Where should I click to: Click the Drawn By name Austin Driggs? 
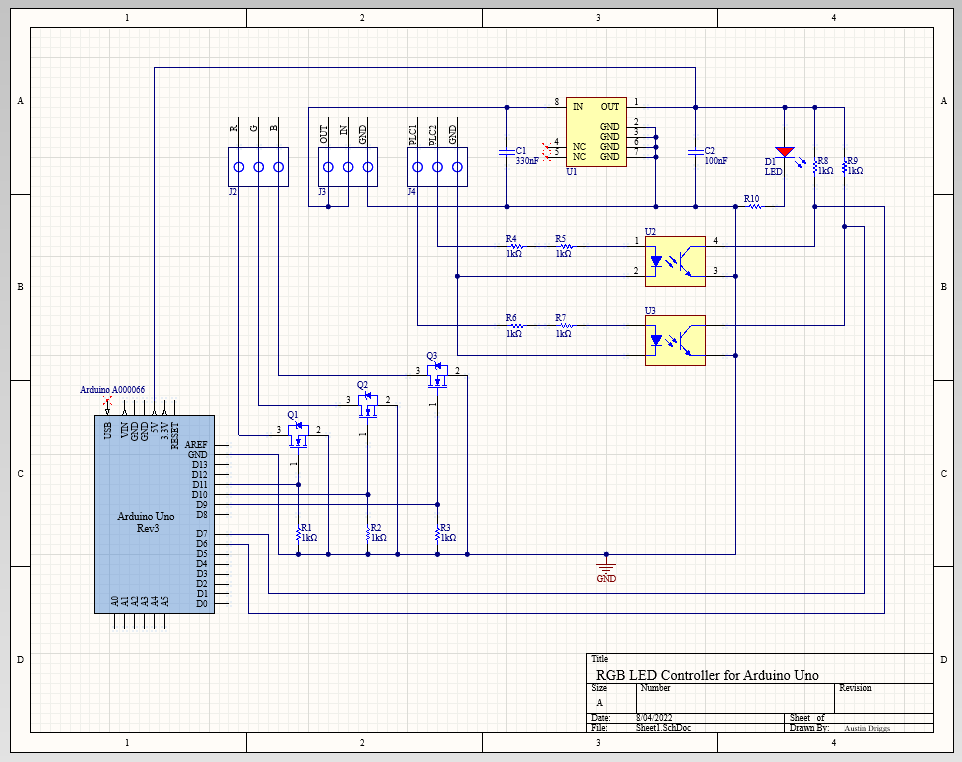869,728
